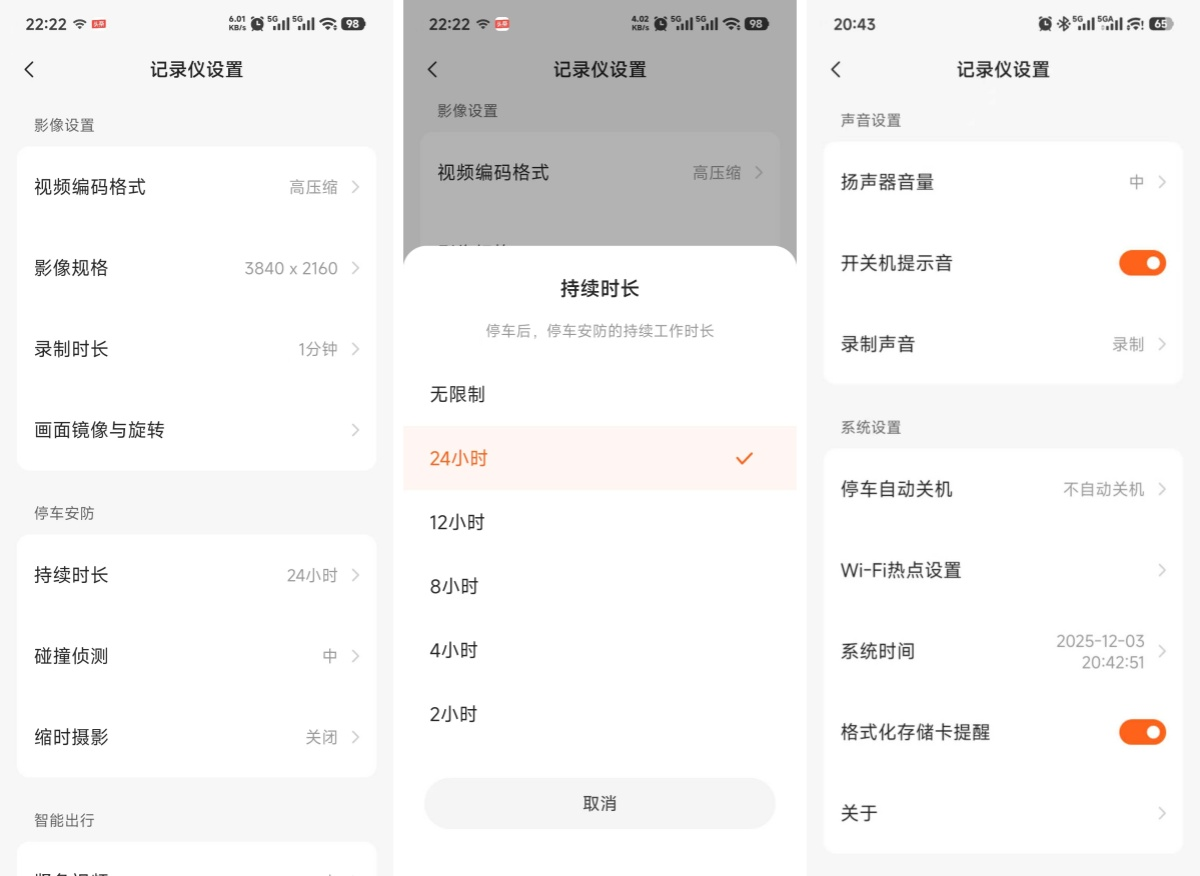Tap the Bluetooth icon in the status bar
Screen dimensions: 1200x876
coord(1063,24)
